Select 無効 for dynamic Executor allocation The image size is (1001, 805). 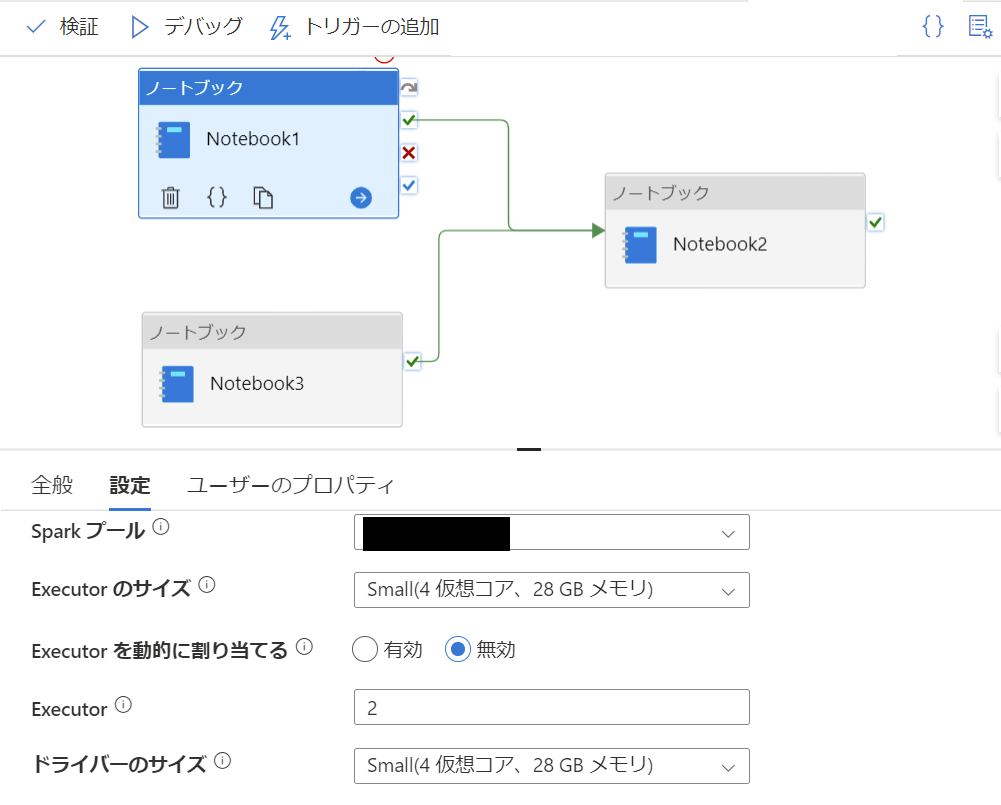pyautogui.click(x=458, y=649)
